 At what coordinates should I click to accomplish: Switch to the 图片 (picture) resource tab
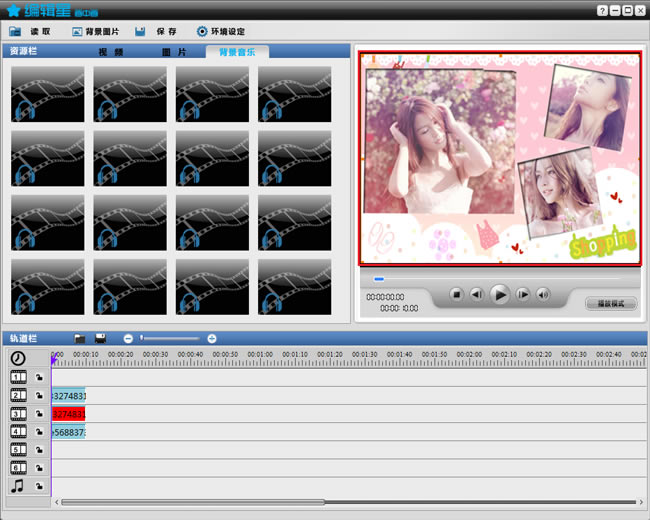(174, 51)
